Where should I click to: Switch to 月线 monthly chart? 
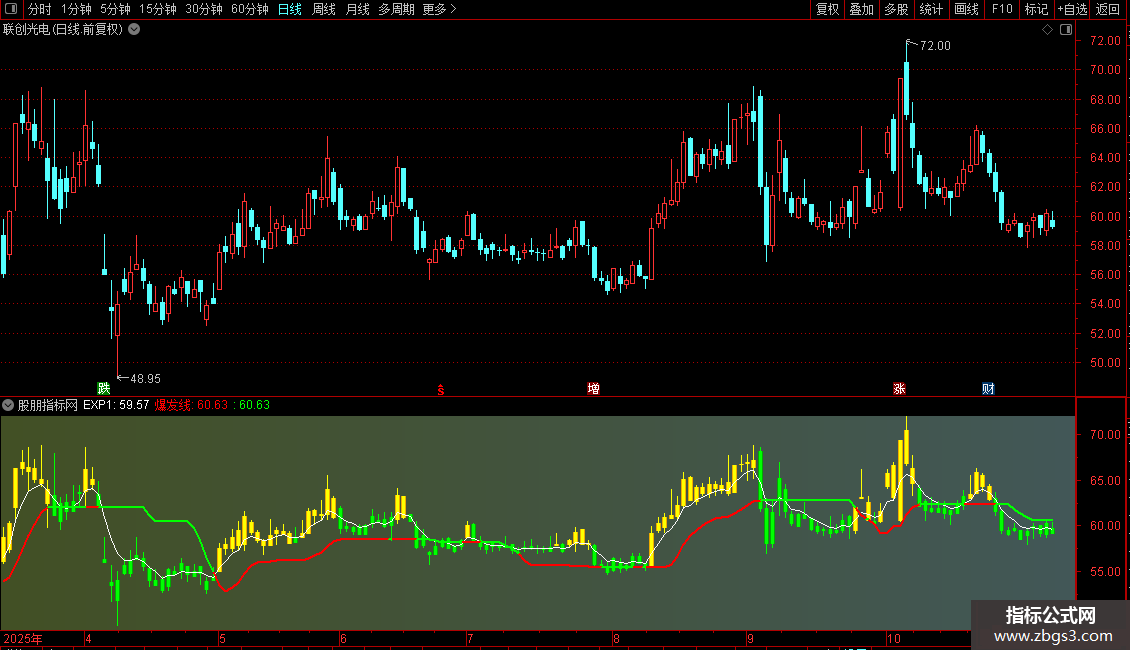tap(357, 9)
